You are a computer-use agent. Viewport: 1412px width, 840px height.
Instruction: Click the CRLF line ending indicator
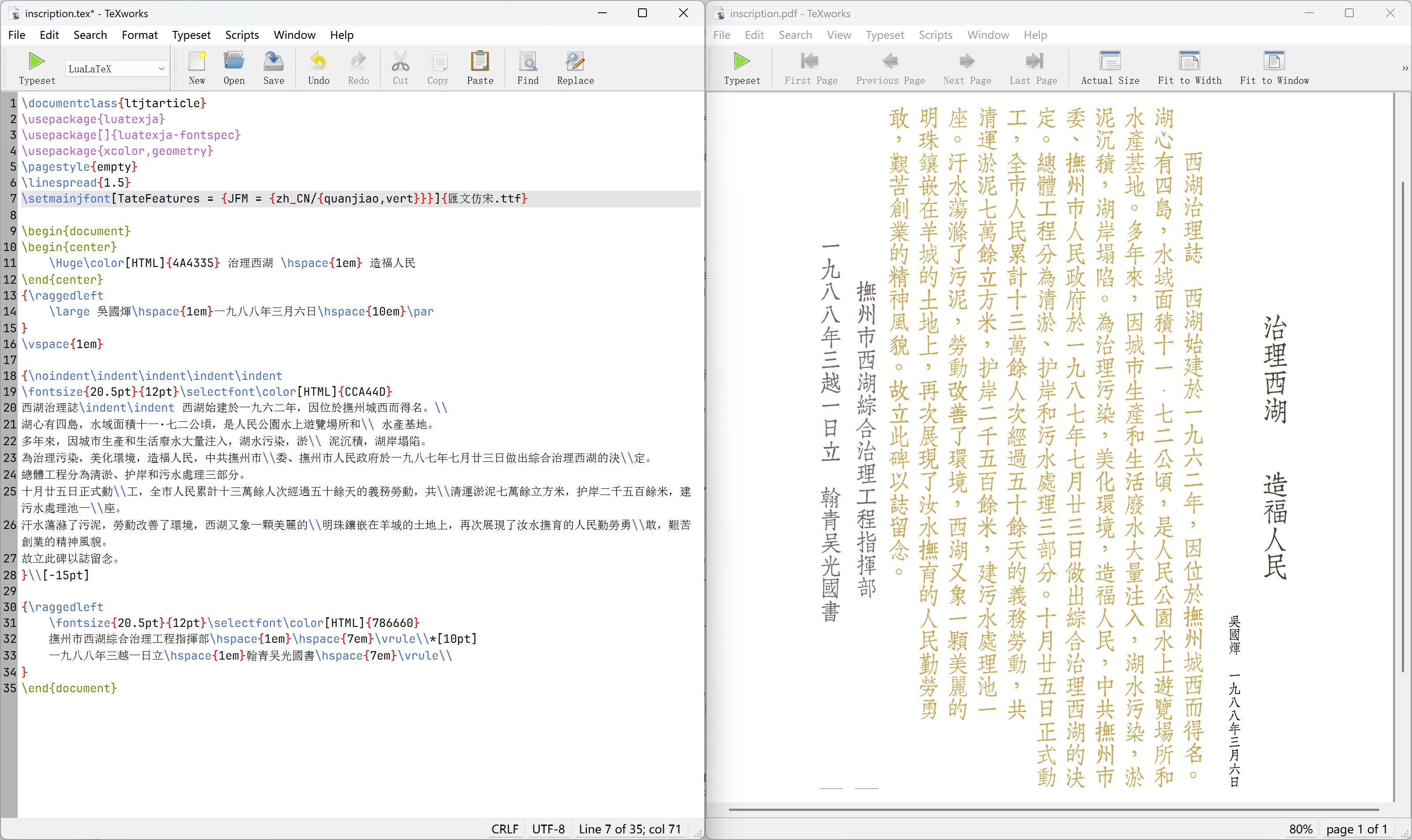coord(504,829)
